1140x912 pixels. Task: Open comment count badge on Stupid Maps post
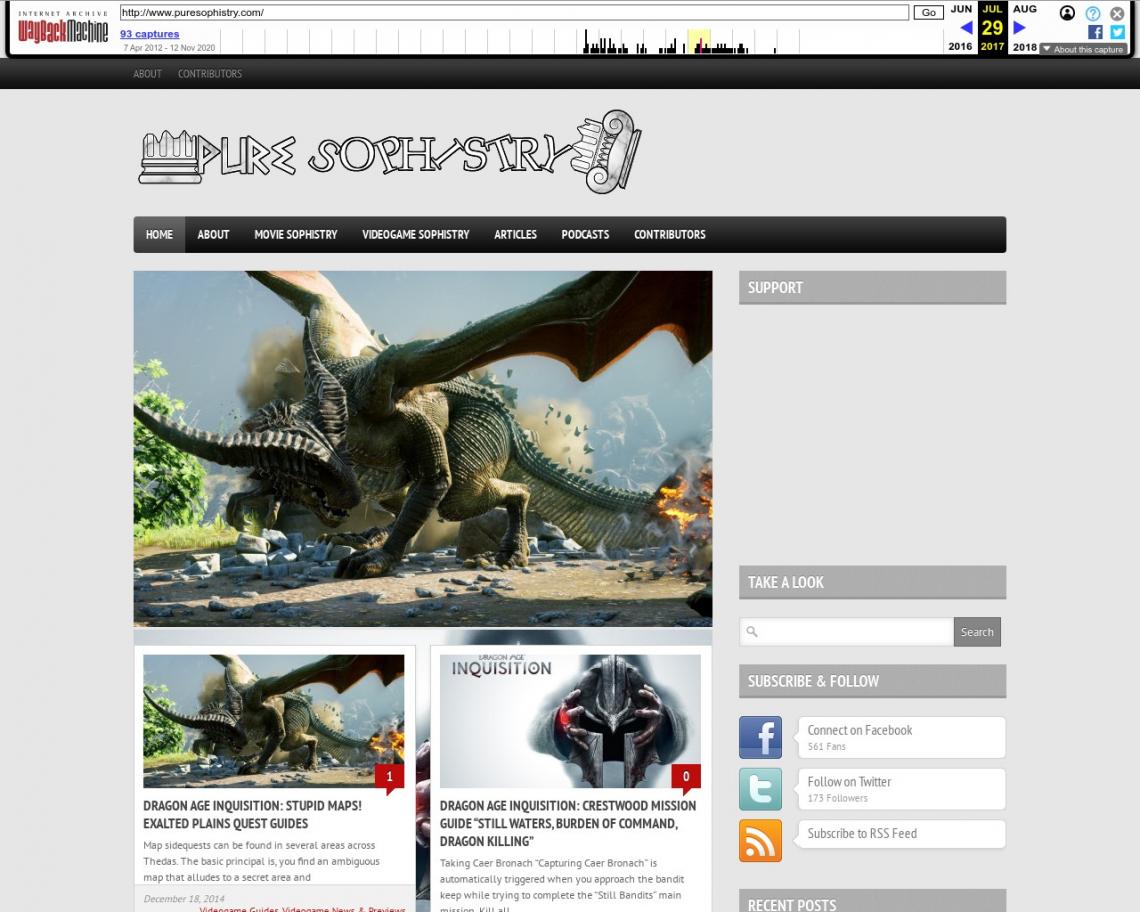389,777
